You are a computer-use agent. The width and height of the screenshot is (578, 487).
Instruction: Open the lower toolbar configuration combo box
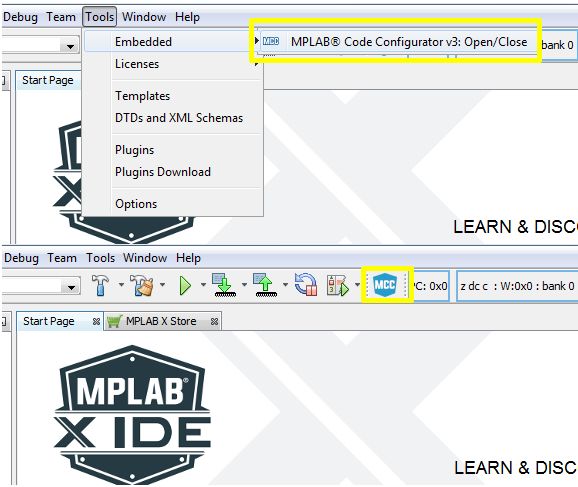pyautogui.click(x=41, y=286)
